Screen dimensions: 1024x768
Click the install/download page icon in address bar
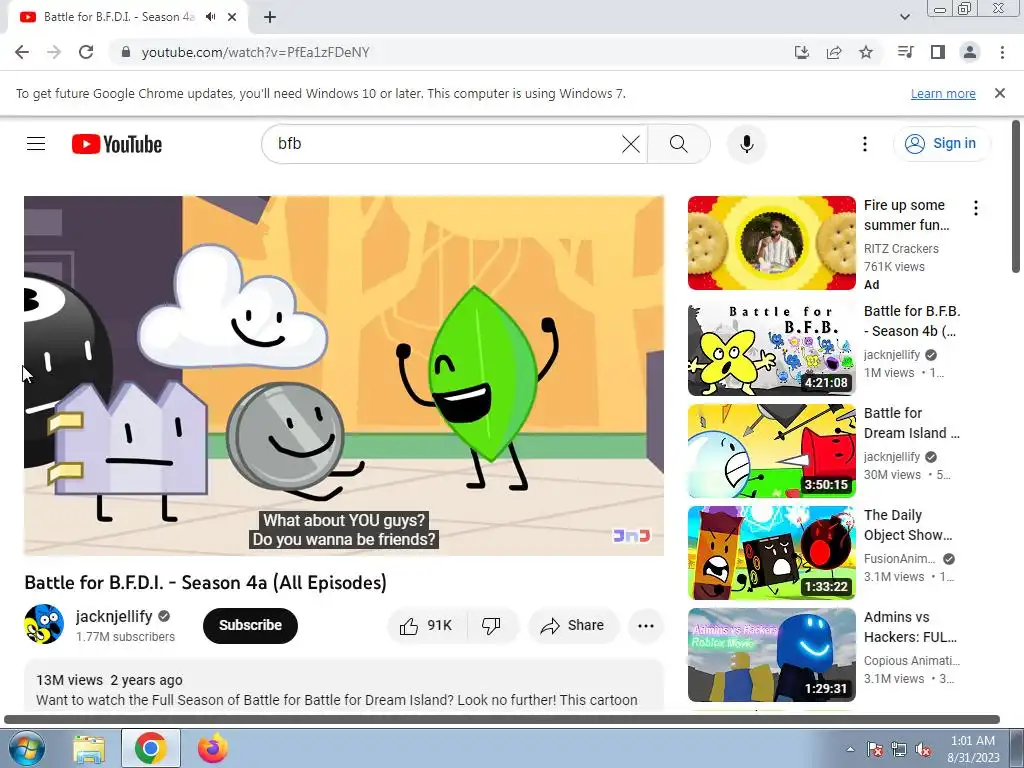pos(802,52)
